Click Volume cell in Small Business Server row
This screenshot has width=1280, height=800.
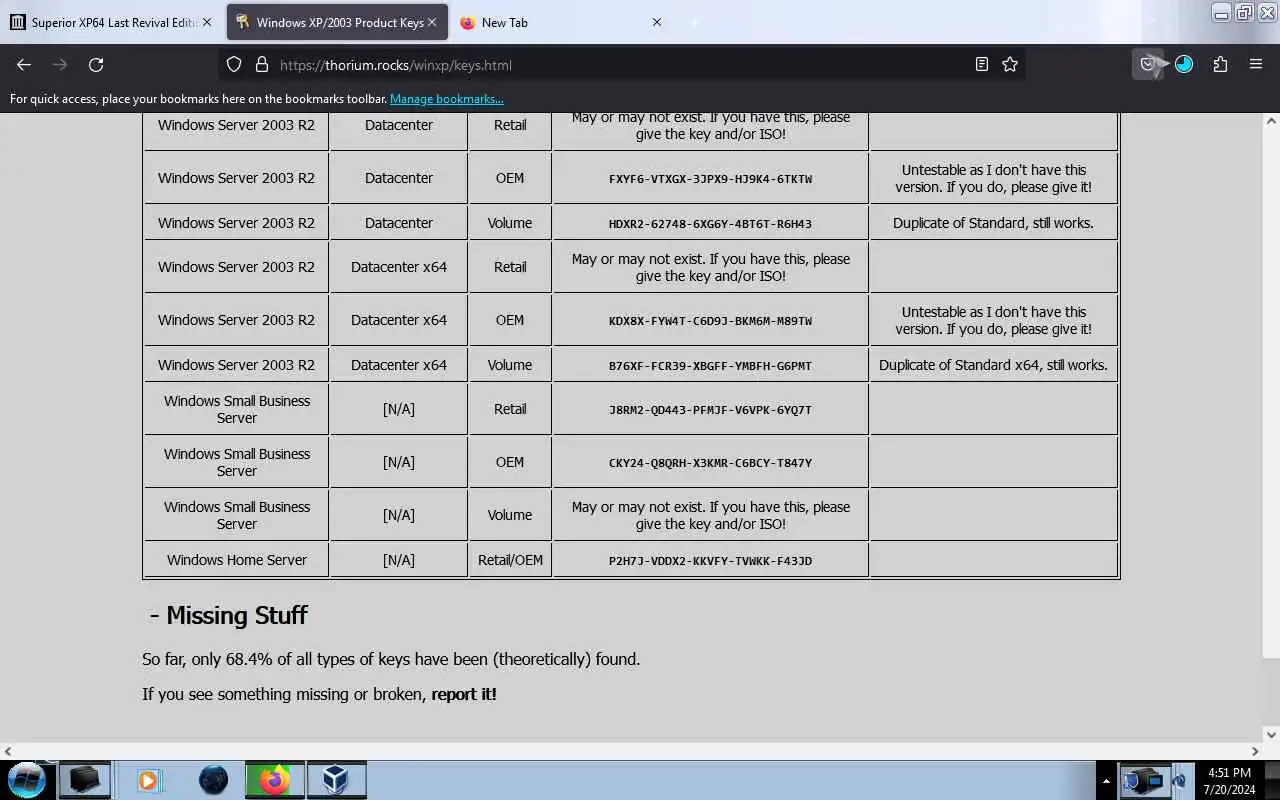(x=510, y=515)
